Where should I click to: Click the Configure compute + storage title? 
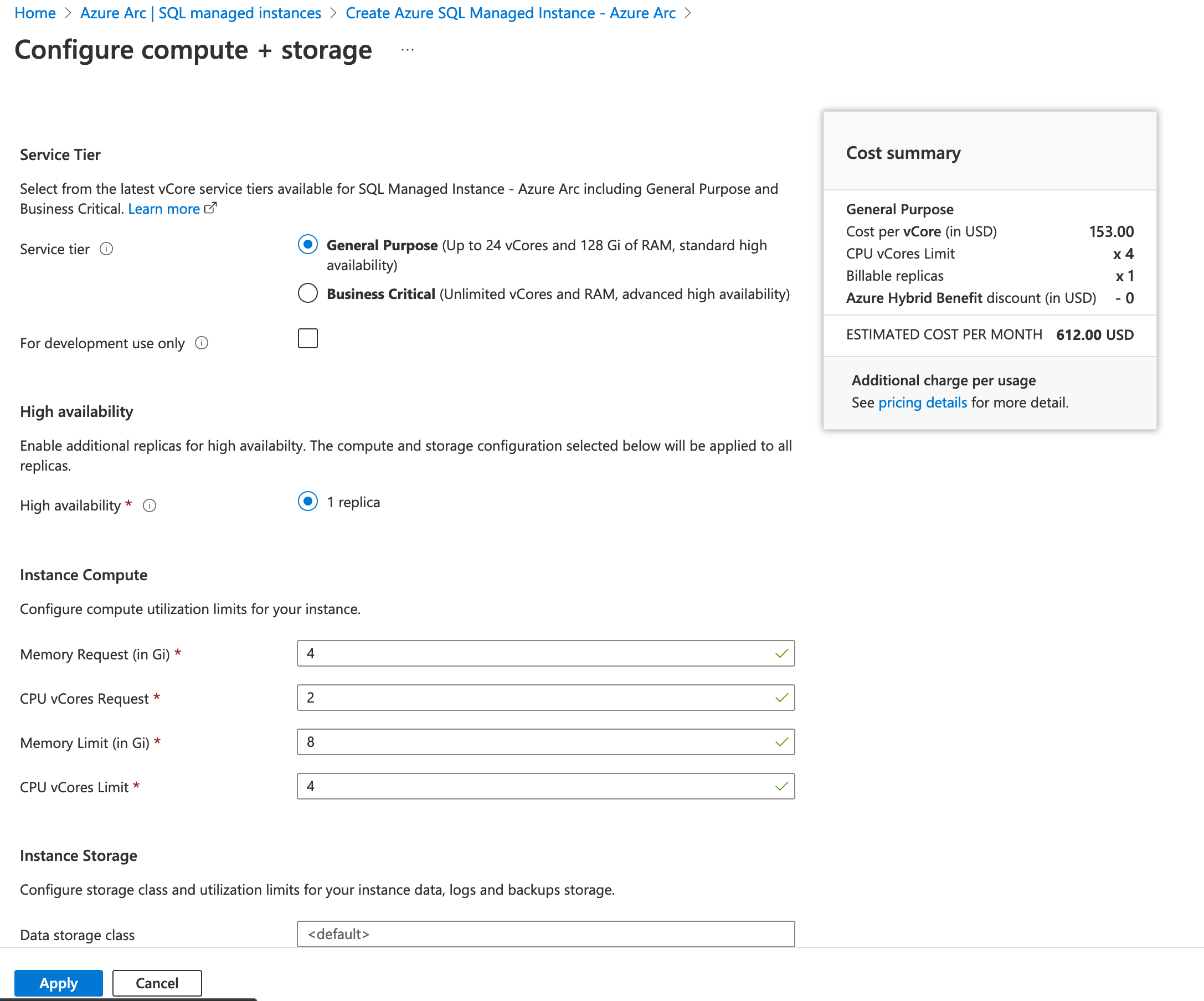tap(193, 50)
